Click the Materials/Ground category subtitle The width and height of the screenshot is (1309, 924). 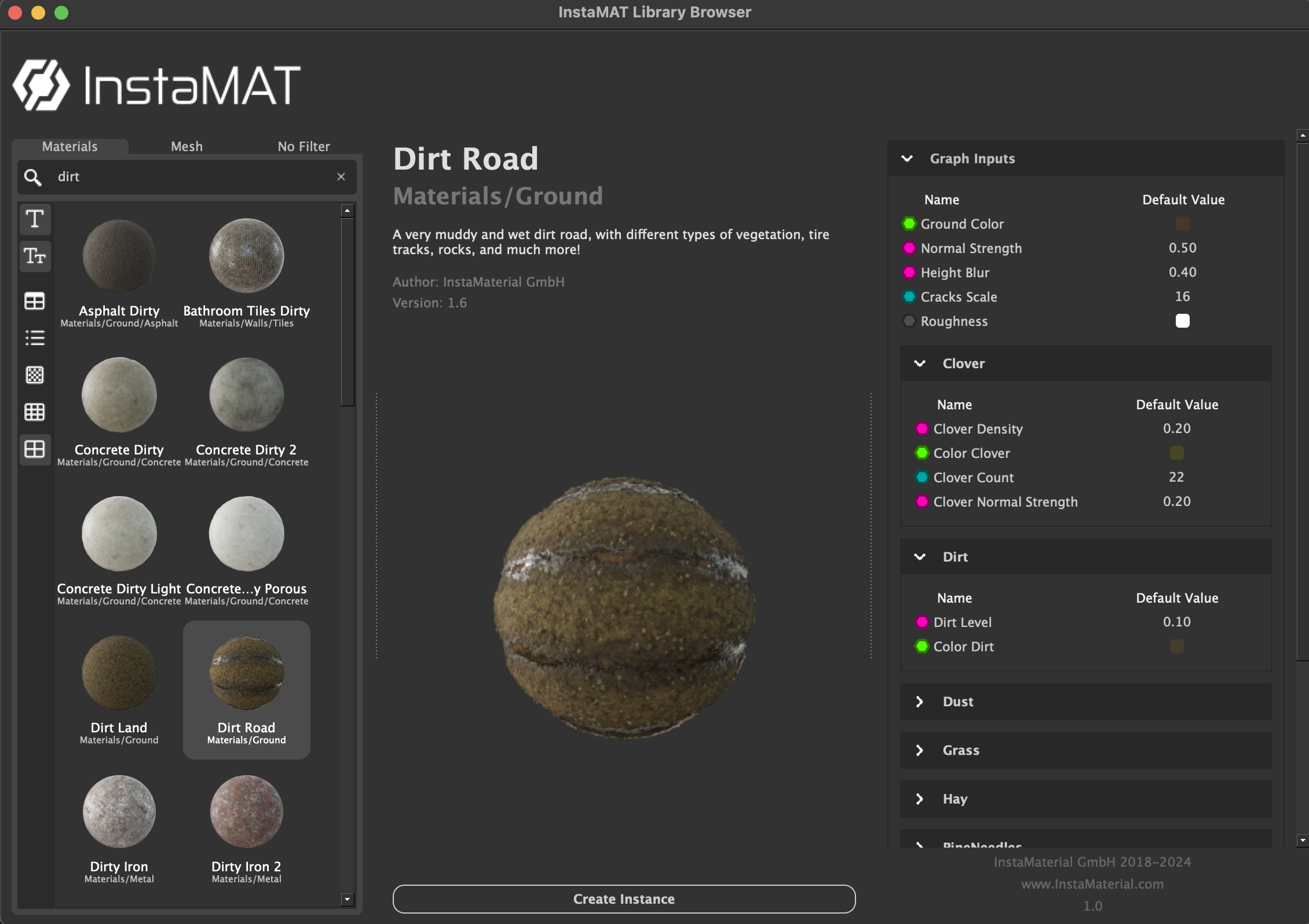(x=498, y=196)
